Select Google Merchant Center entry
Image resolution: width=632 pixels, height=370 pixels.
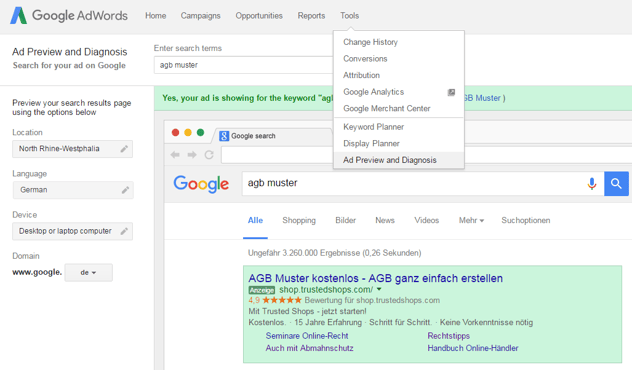[x=387, y=109]
